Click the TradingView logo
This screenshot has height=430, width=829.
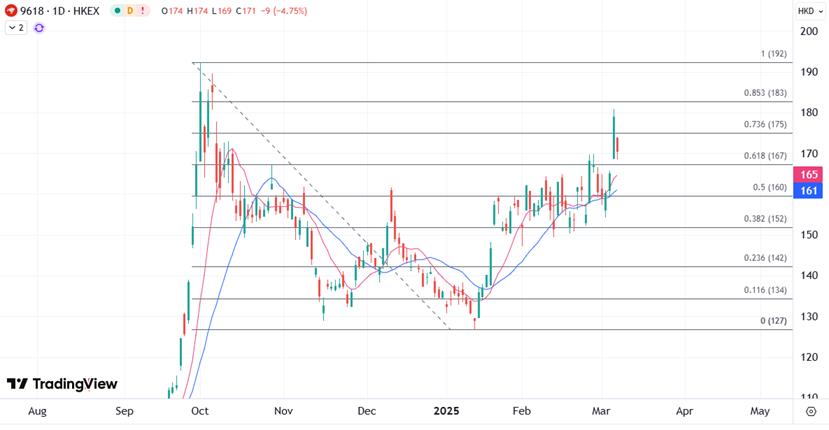click(x=62, y=384)
